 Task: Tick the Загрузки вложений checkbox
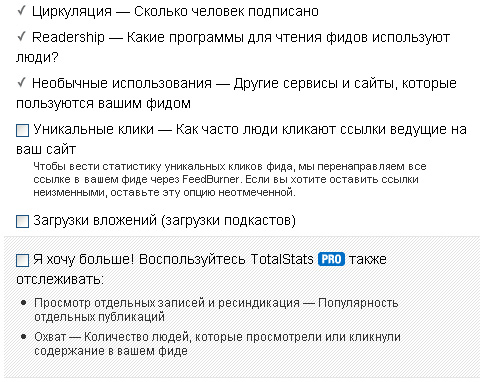tap(22, 221)
